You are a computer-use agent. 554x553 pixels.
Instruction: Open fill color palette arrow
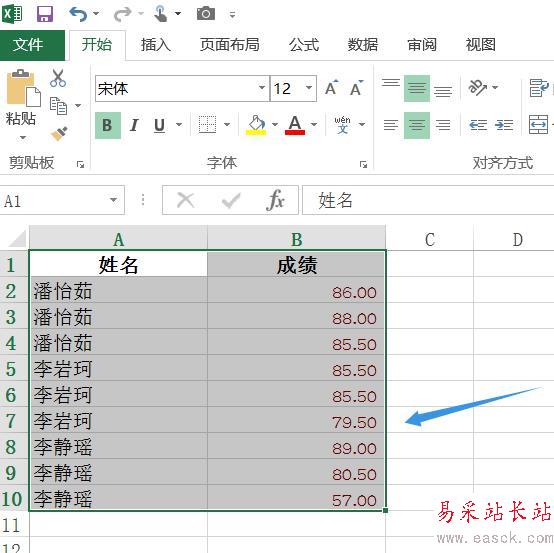(275, 124)
